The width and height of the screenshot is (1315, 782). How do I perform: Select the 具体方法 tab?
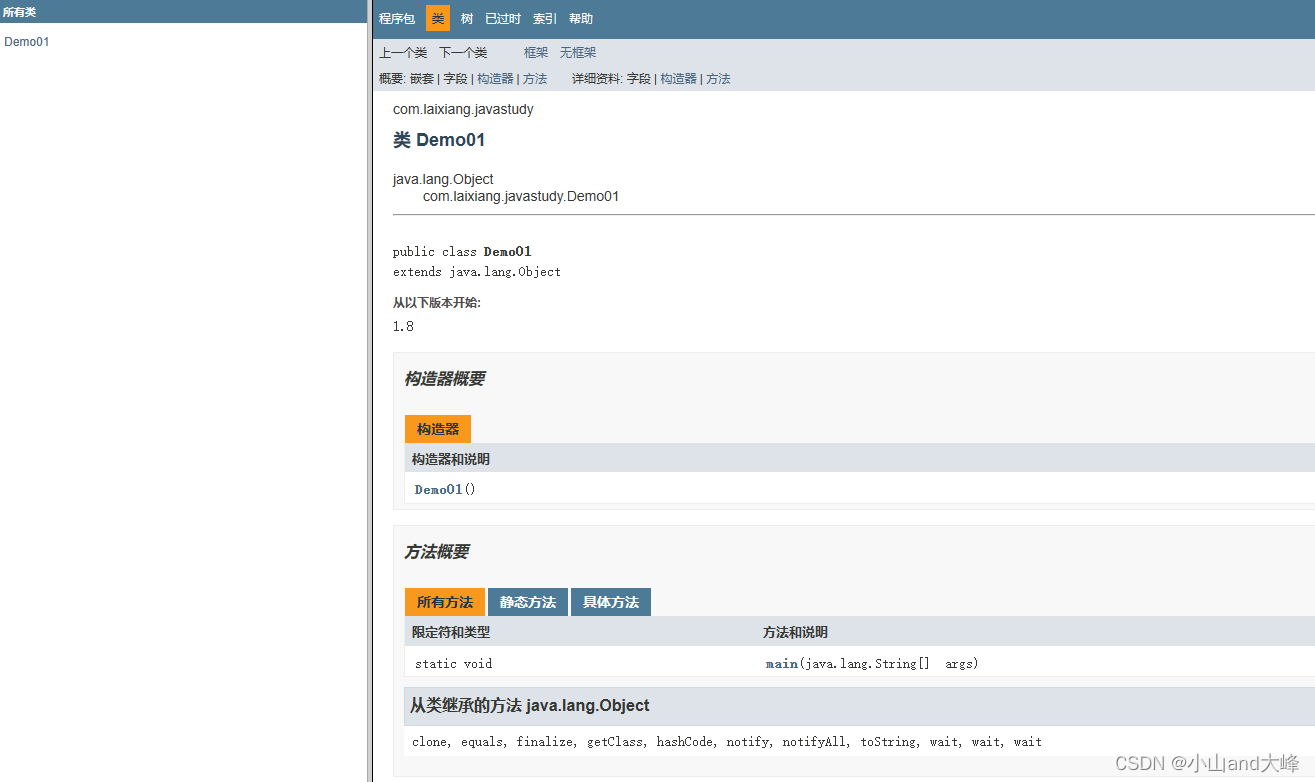[x=611, y=602]
